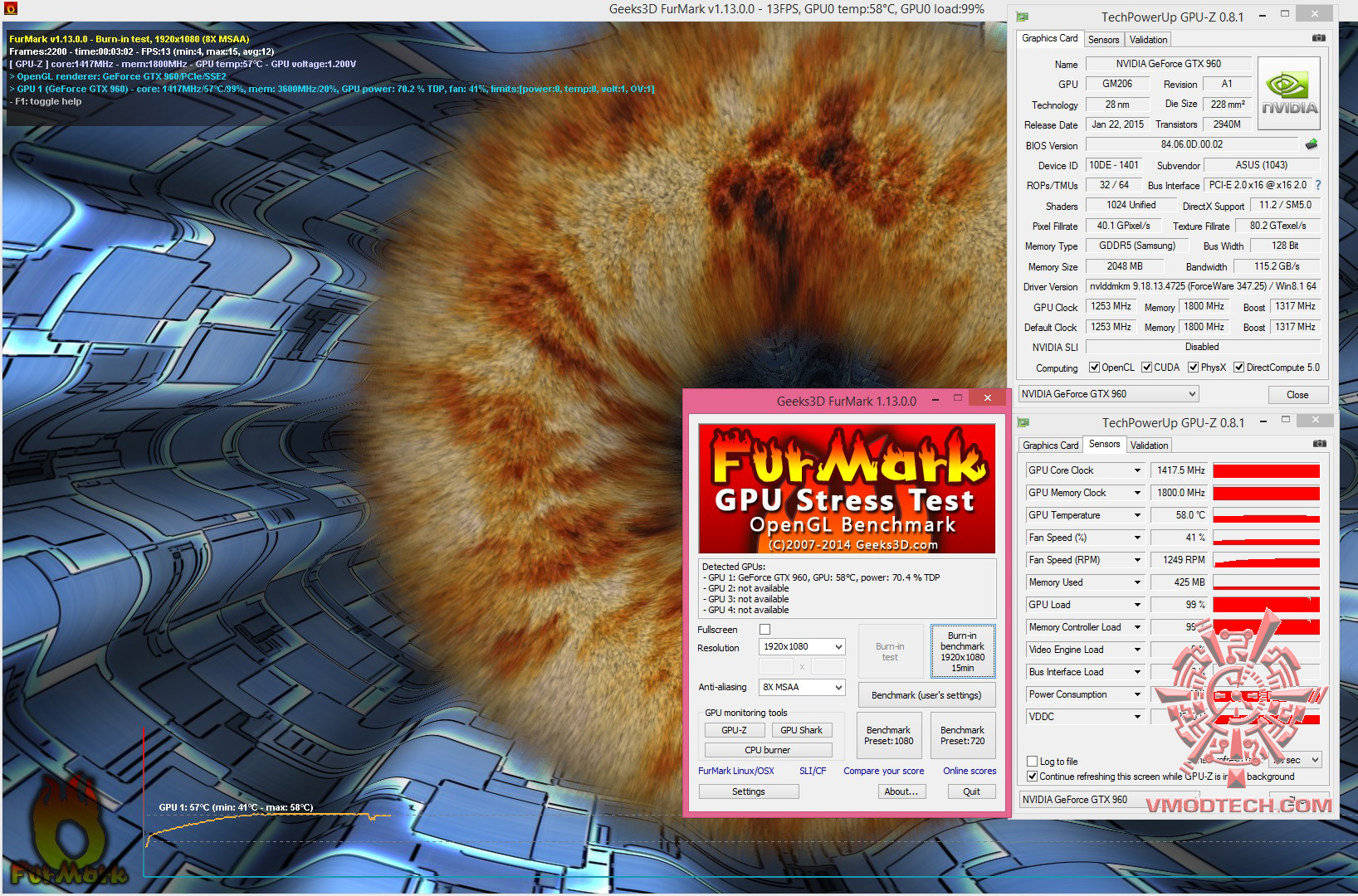
Task: Start the Burn-in benchmark 1920x1080 15min
Action: coord(963,652)
